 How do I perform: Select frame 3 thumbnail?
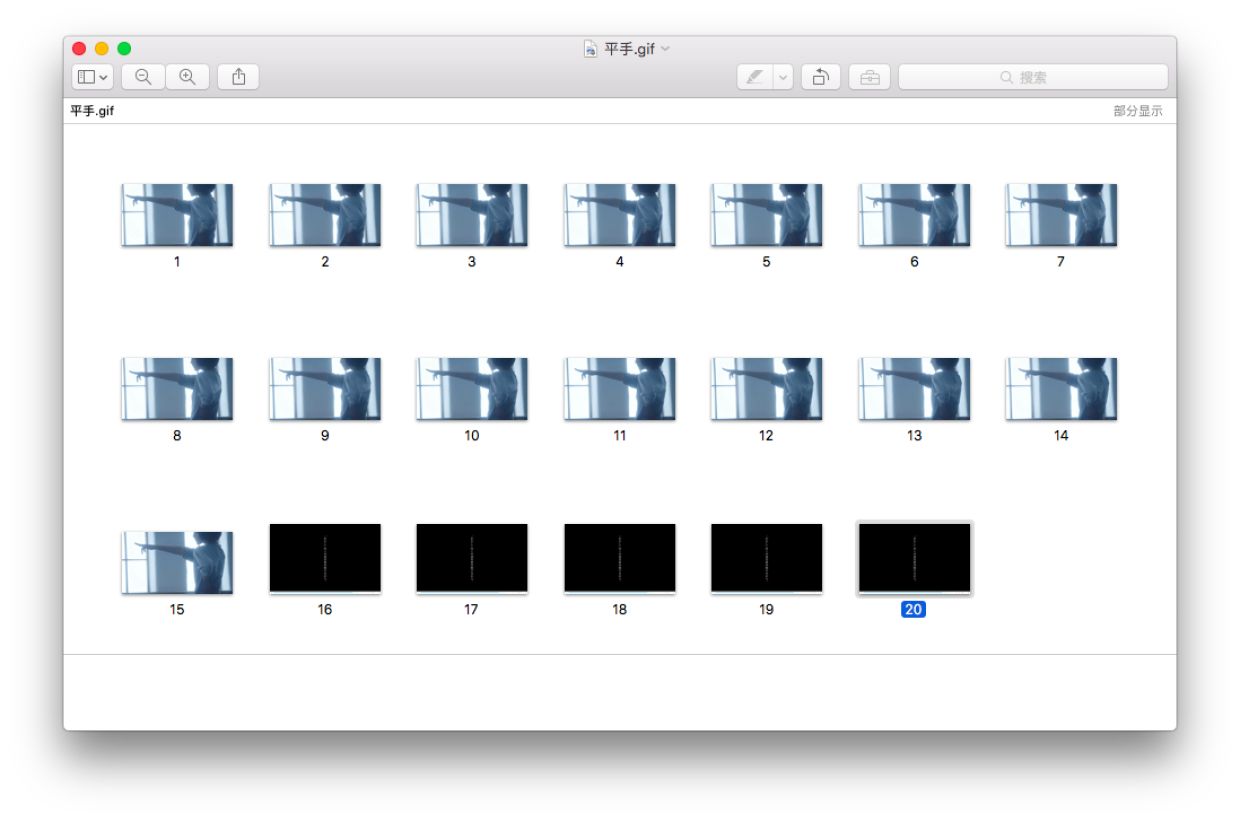point(472,215)
